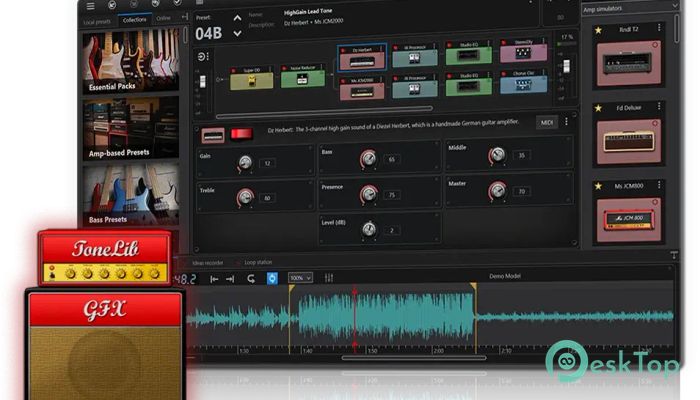Click the MIDI button
700x400 pixels.
[x=547, y=122]
